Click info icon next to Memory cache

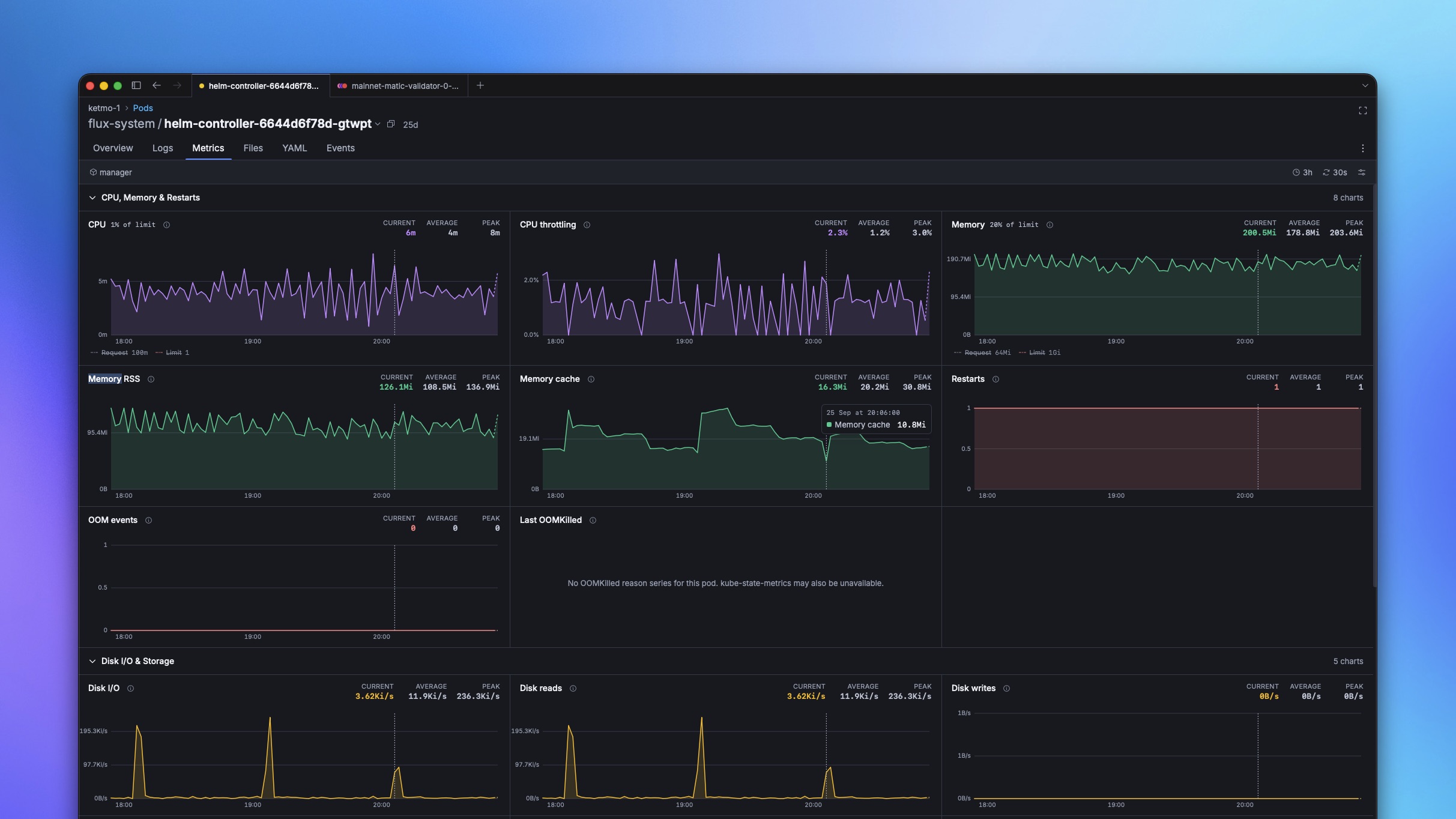pos(591,379)
